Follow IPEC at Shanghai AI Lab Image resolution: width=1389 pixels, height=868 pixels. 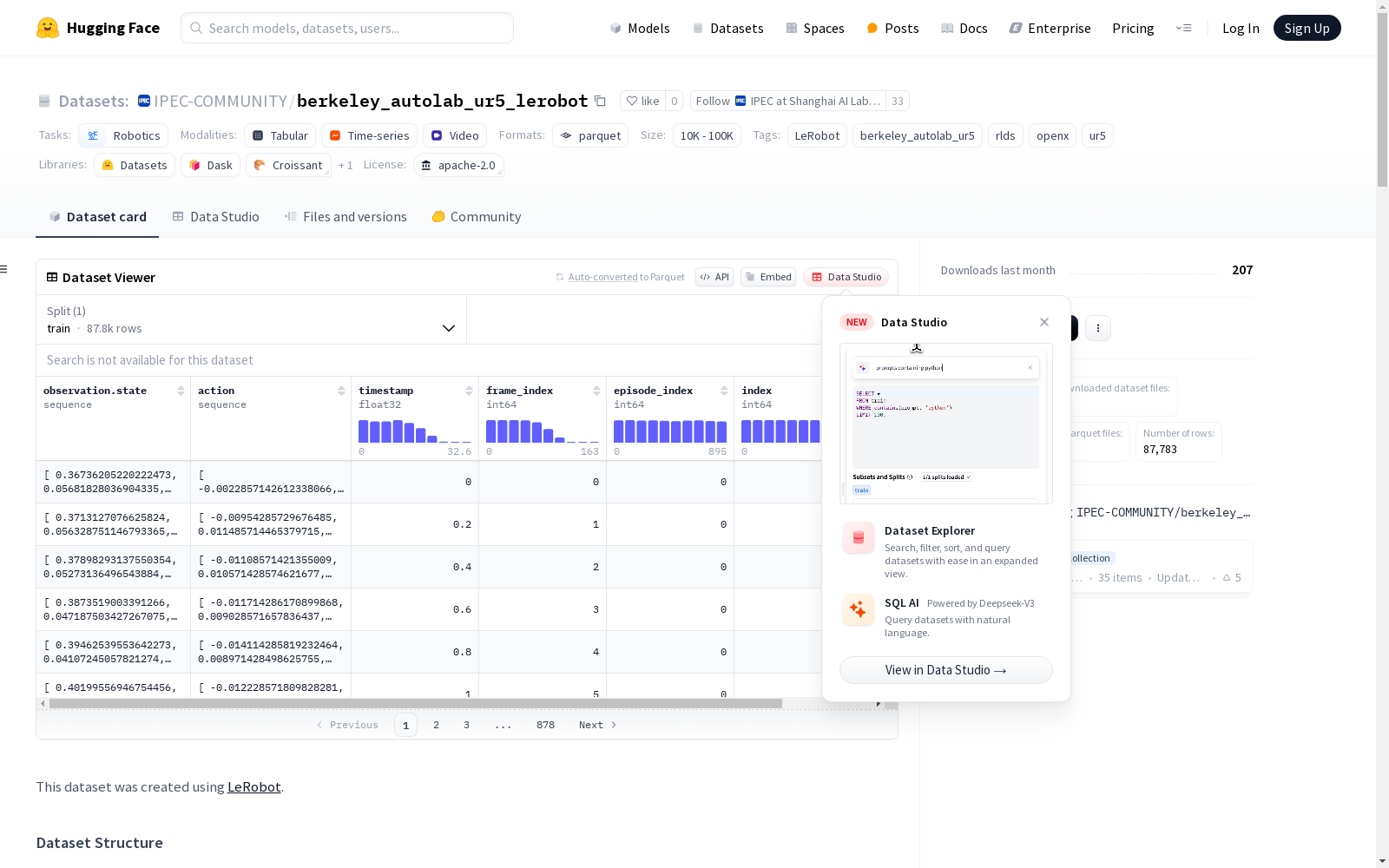coord(788,101)
